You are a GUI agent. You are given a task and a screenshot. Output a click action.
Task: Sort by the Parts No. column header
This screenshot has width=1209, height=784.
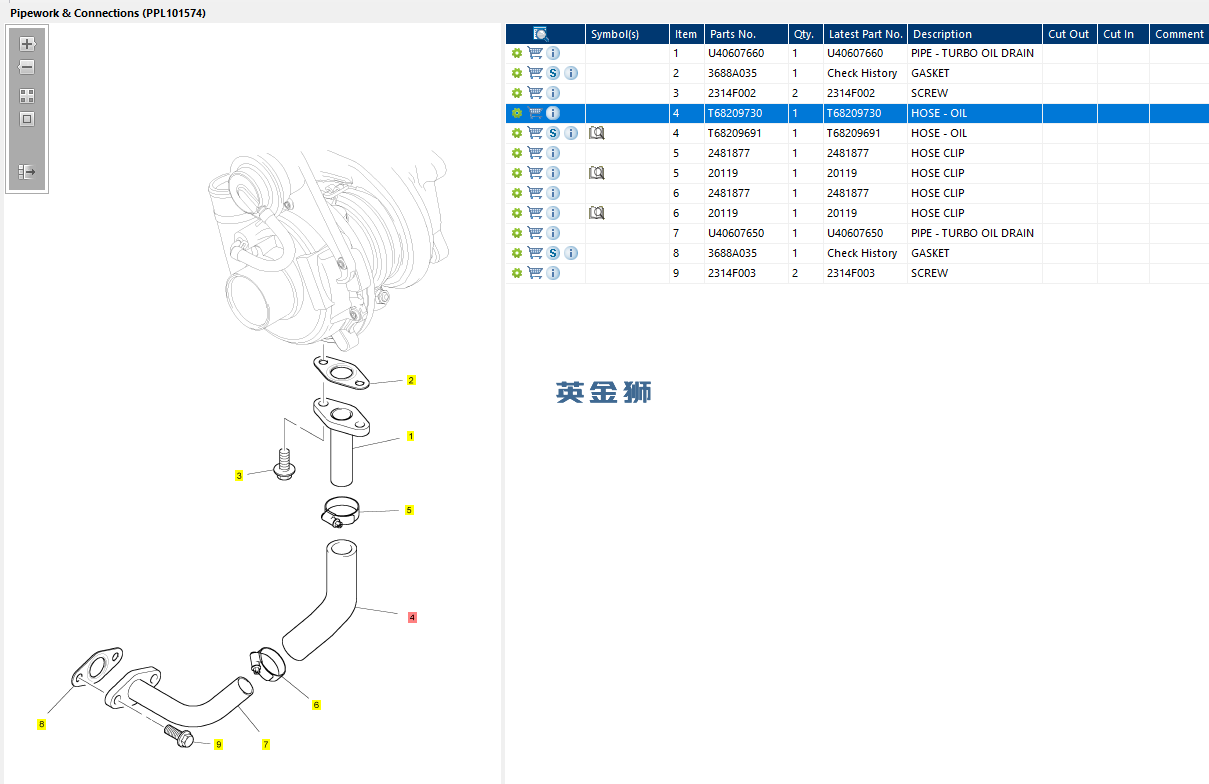tap(745, 34)
